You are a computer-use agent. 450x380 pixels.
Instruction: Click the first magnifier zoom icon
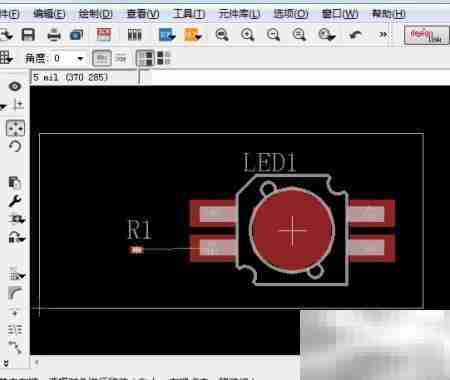(x=222, y=34)
